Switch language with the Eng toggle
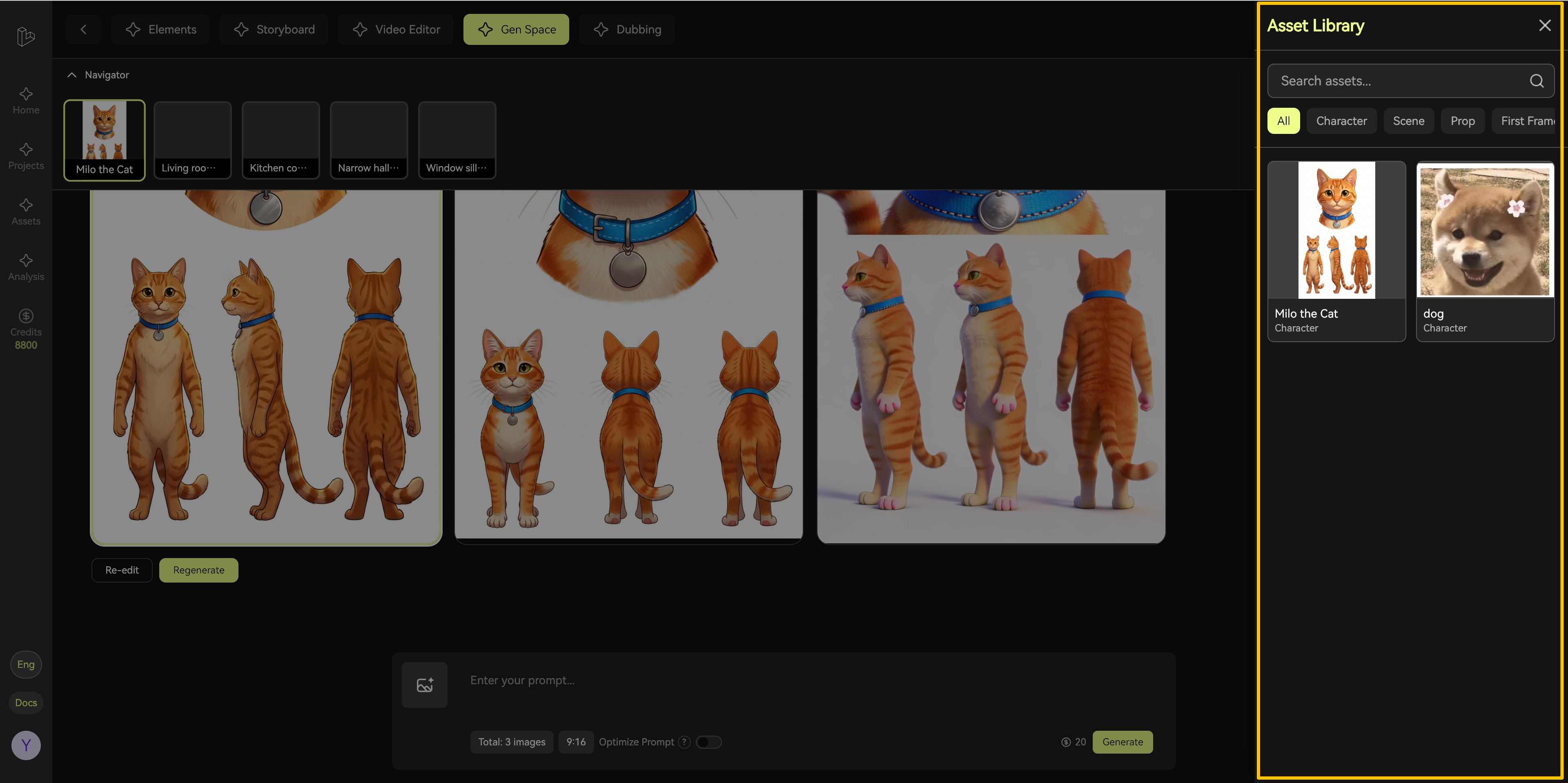The image size is (1568, 783). 26,664
